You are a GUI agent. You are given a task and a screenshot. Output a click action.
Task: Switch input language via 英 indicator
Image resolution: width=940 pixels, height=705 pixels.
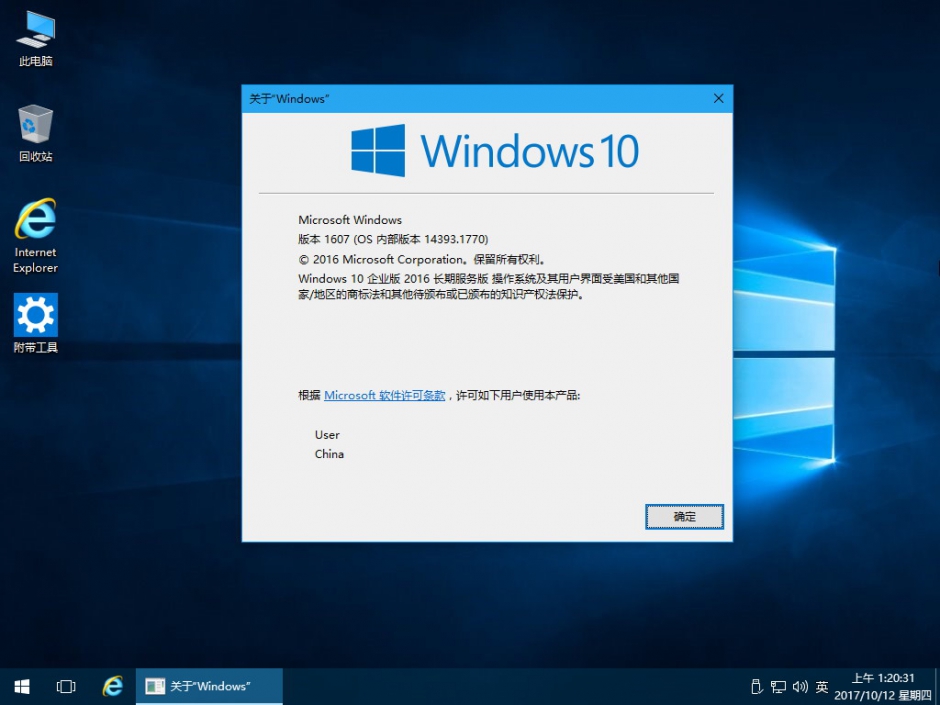coord(822,686)
